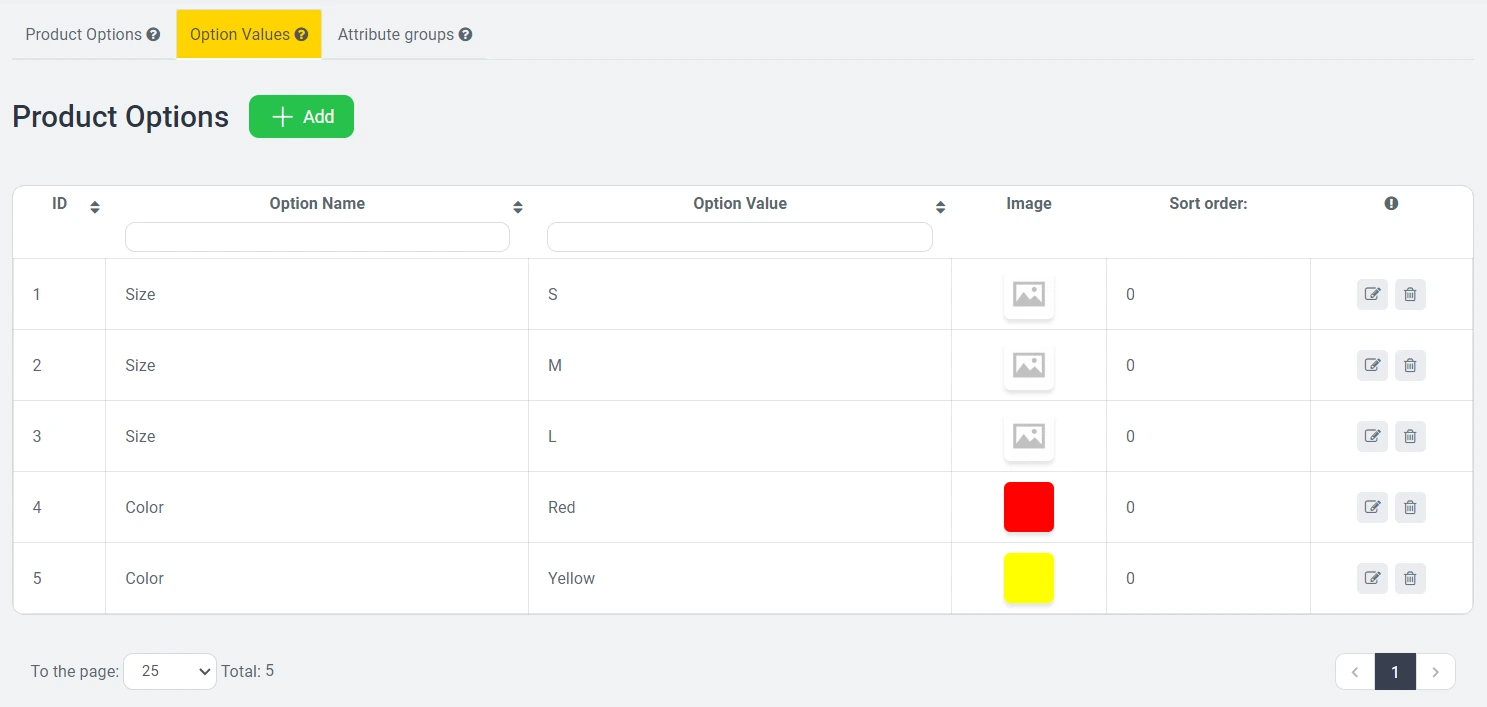Sort by Option Name column arrows
Screen dimensions: 1487x707
(x=518, y=207)
